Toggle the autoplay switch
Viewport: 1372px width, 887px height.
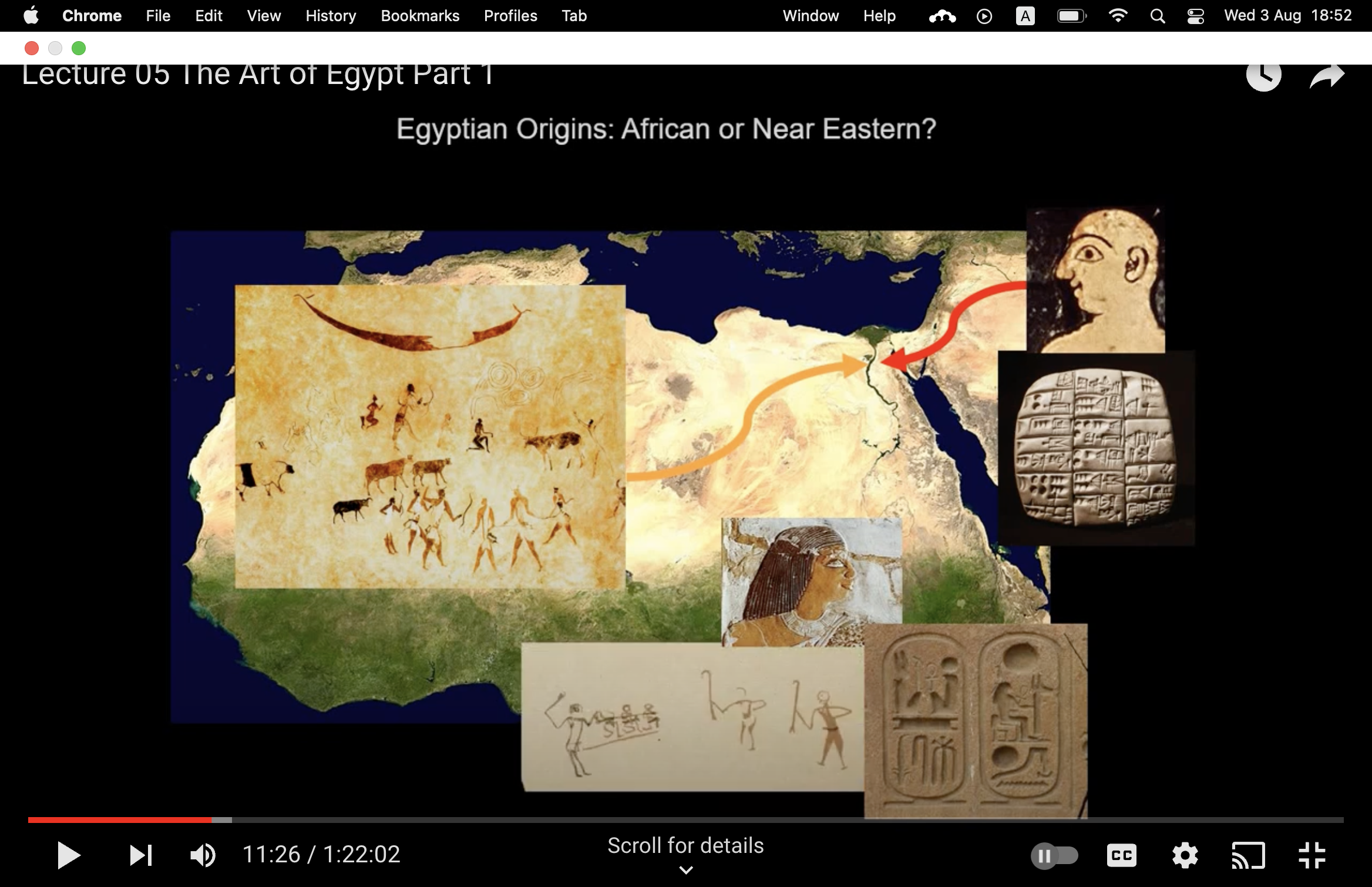1054,855
